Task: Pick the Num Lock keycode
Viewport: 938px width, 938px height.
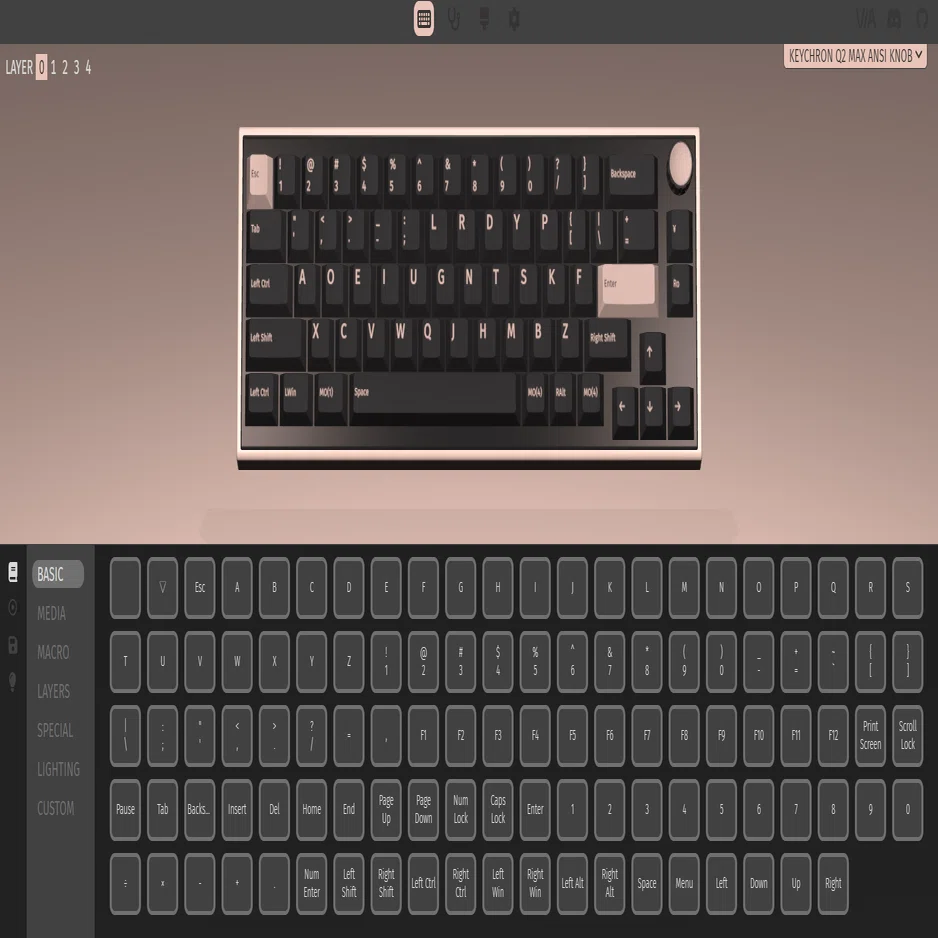Action: tap(461, 809)
